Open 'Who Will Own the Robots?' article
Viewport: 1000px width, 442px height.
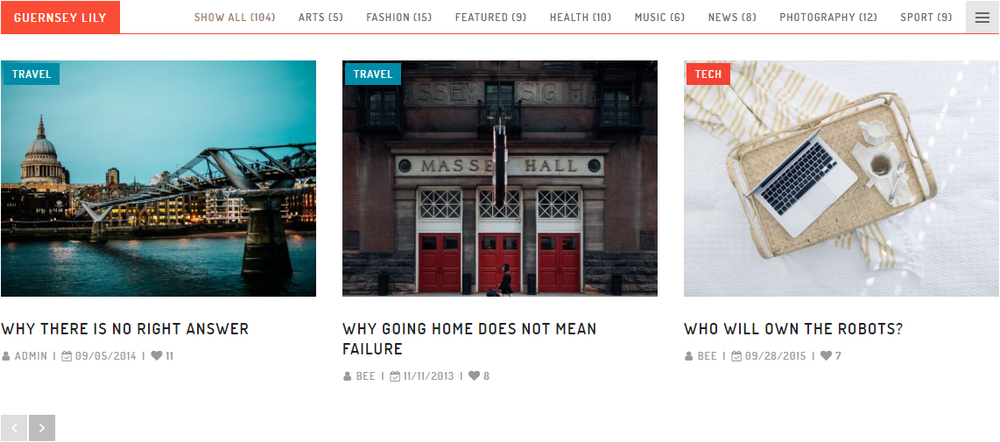tap(793, 329)
